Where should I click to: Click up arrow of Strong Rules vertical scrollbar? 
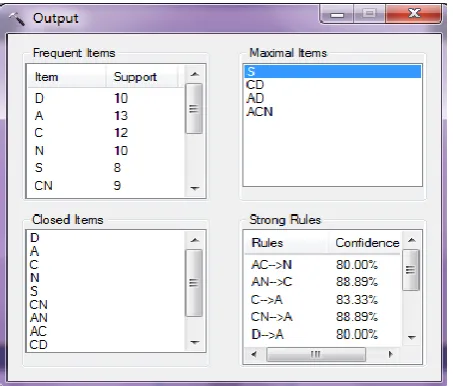412,240
